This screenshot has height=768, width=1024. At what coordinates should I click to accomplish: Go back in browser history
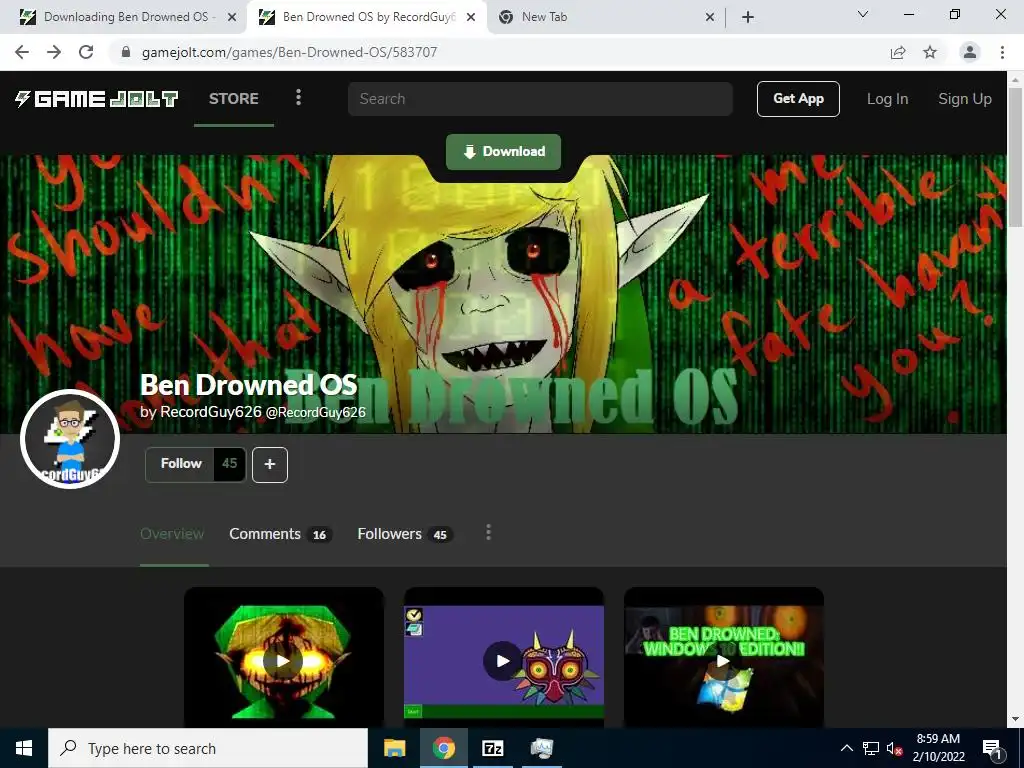[x=22, y=52]
